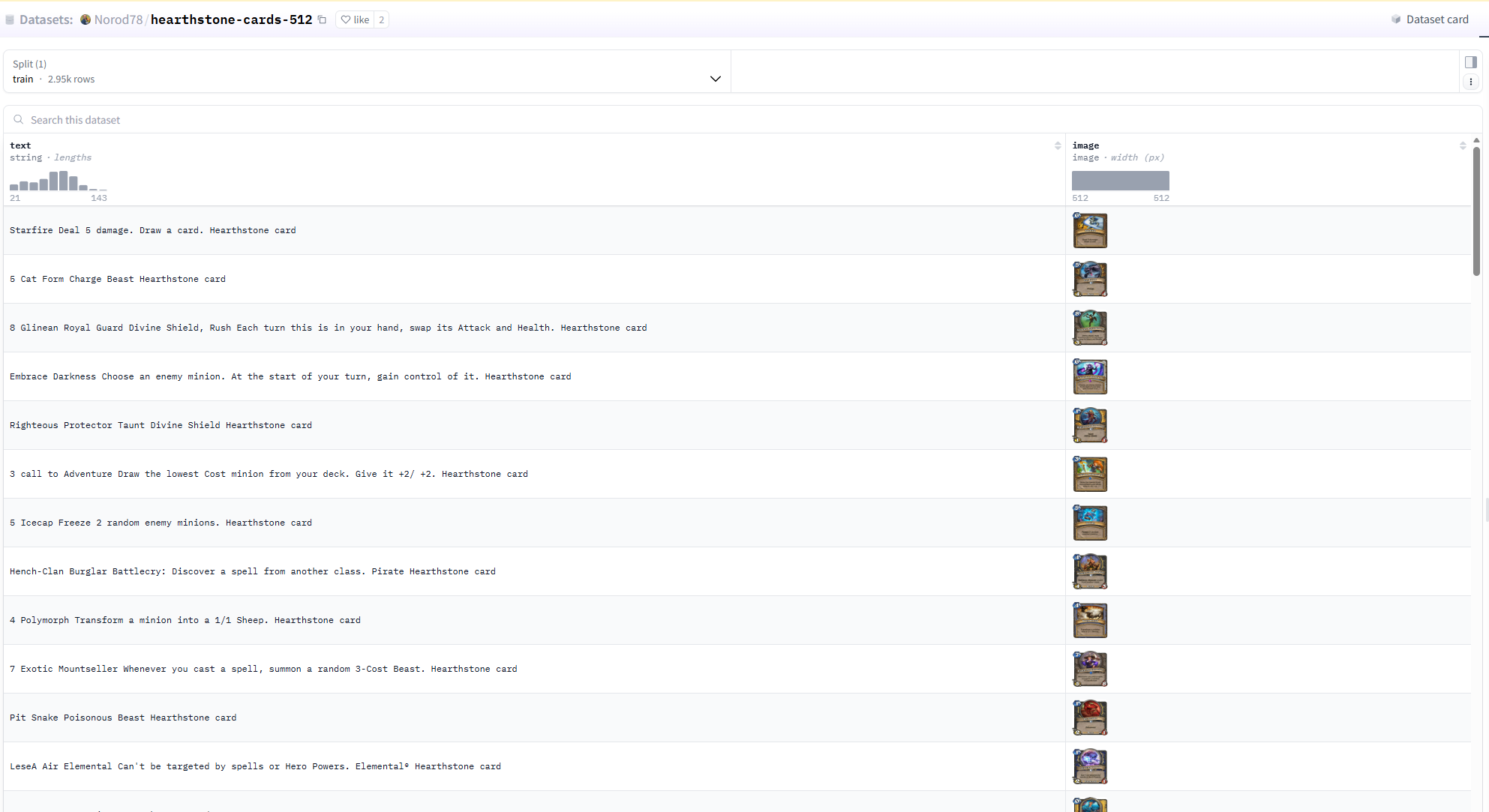This screenshot has width=1489, height=812.
Task: Open the Dataset card icon link
Action: (x=1395, y=19)
